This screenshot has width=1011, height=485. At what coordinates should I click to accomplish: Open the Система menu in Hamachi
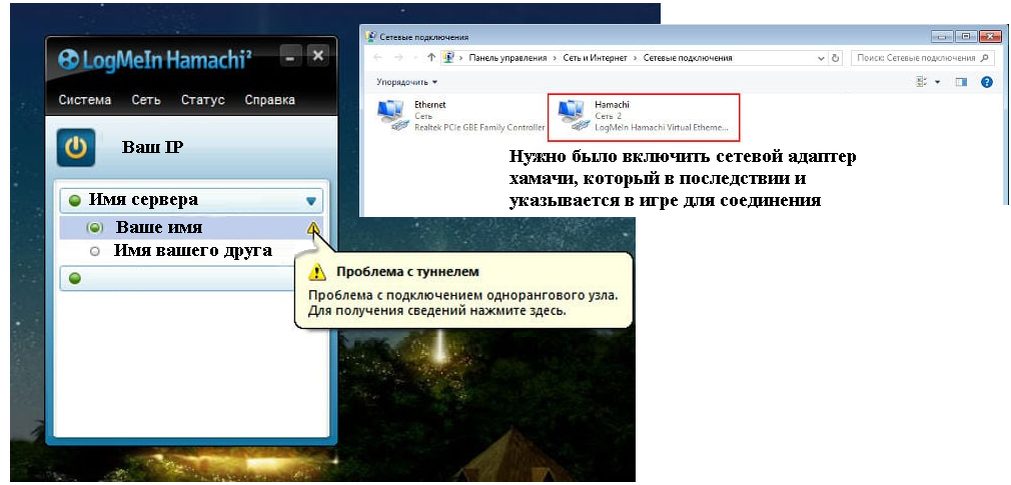(84, 100)
